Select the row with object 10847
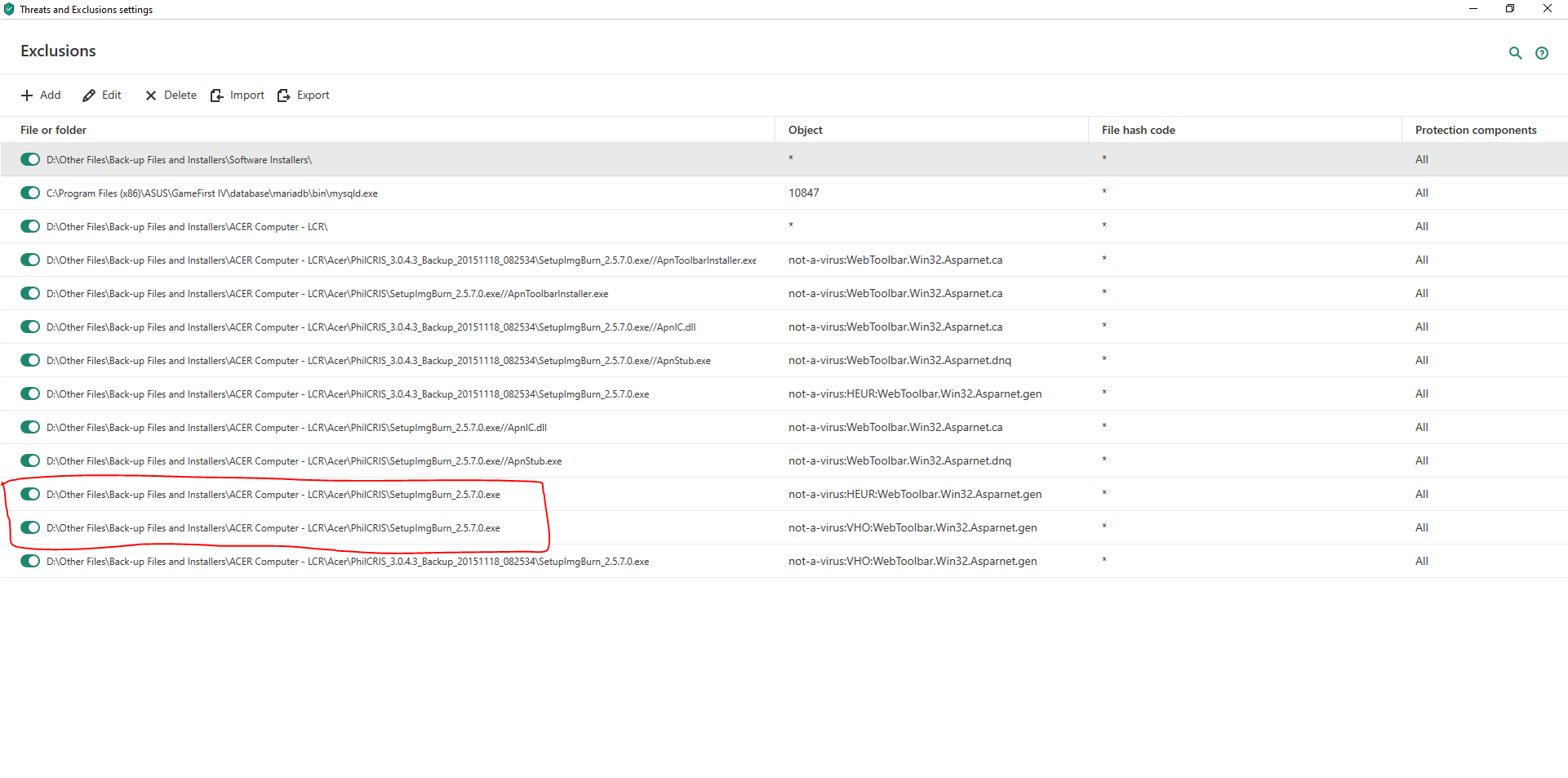 pyautogui.click(x=803, y=193)
